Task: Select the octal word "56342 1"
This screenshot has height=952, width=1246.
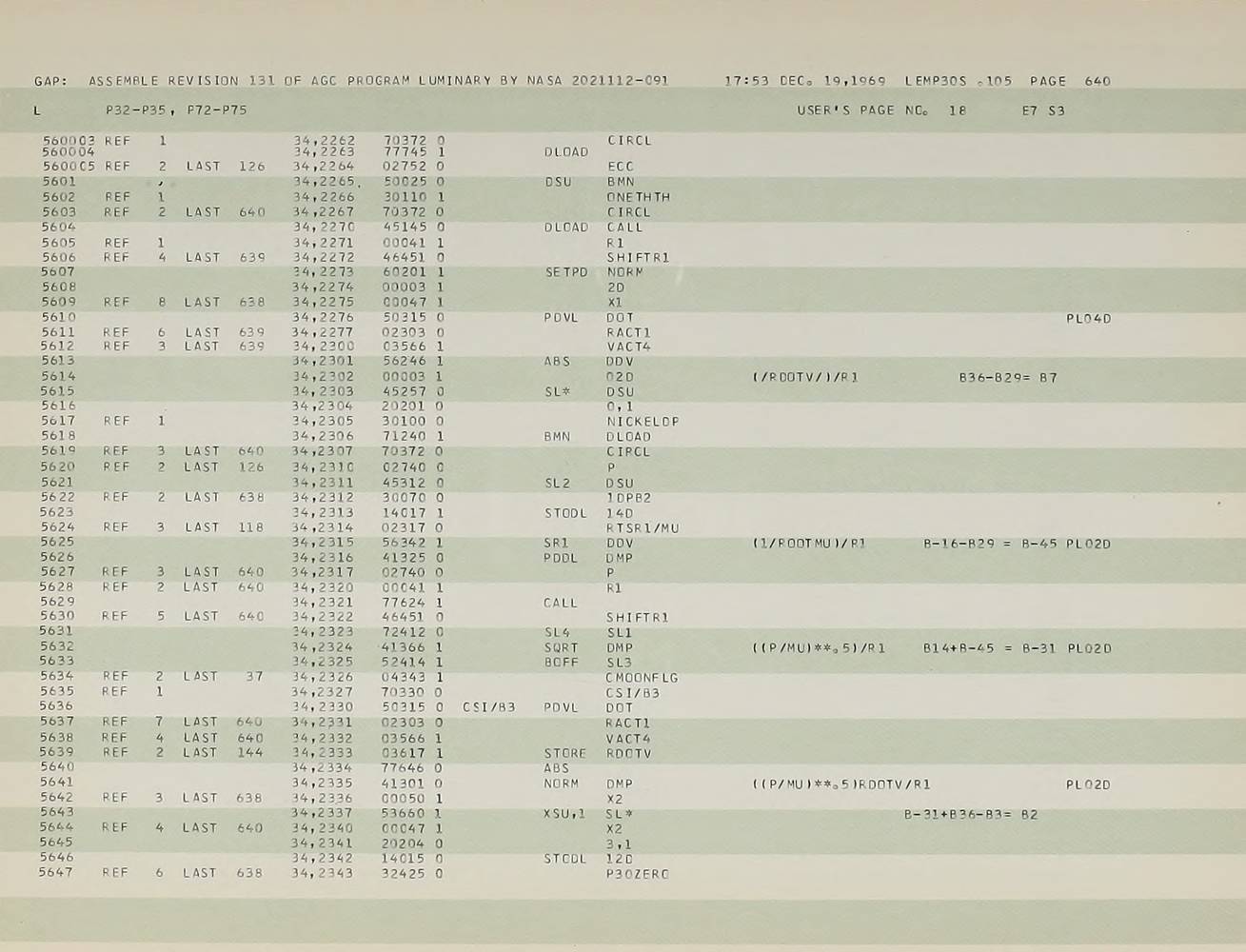Action: tap(413, 544)
